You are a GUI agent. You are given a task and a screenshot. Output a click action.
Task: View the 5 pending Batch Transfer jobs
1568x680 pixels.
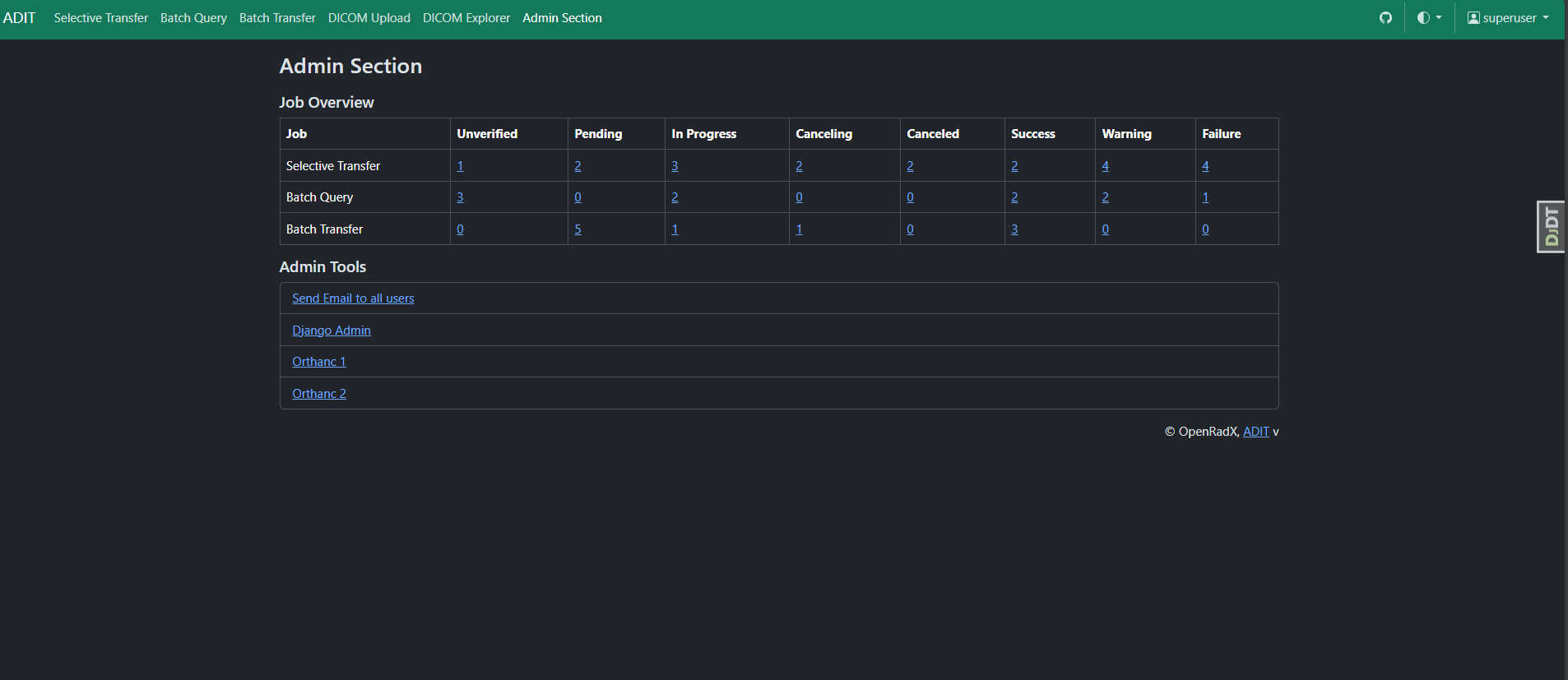click(x=578, y=229)
